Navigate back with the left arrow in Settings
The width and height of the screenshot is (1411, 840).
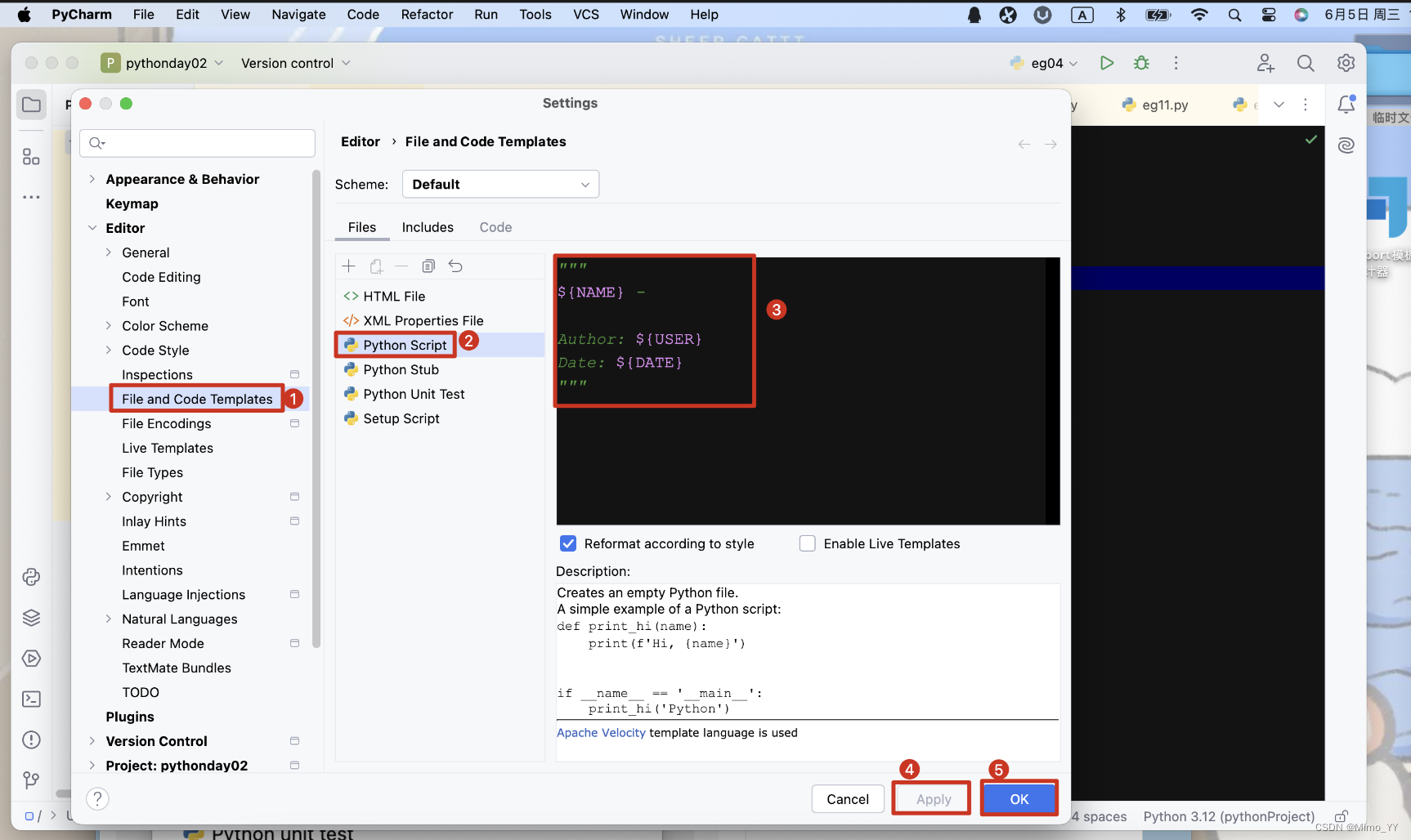click(x=1024, y=144)
